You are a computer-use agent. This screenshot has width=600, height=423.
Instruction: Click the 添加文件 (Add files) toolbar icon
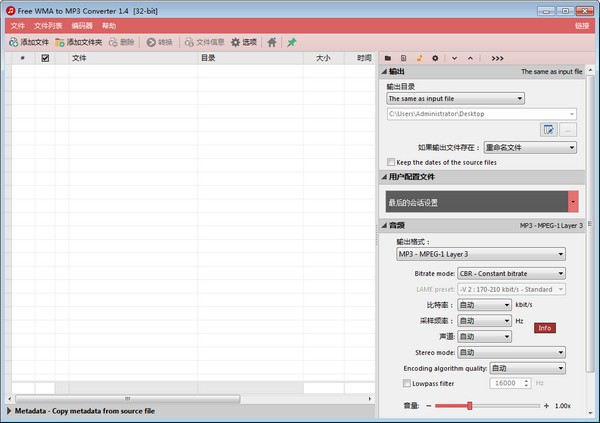(x=28, y=42)
